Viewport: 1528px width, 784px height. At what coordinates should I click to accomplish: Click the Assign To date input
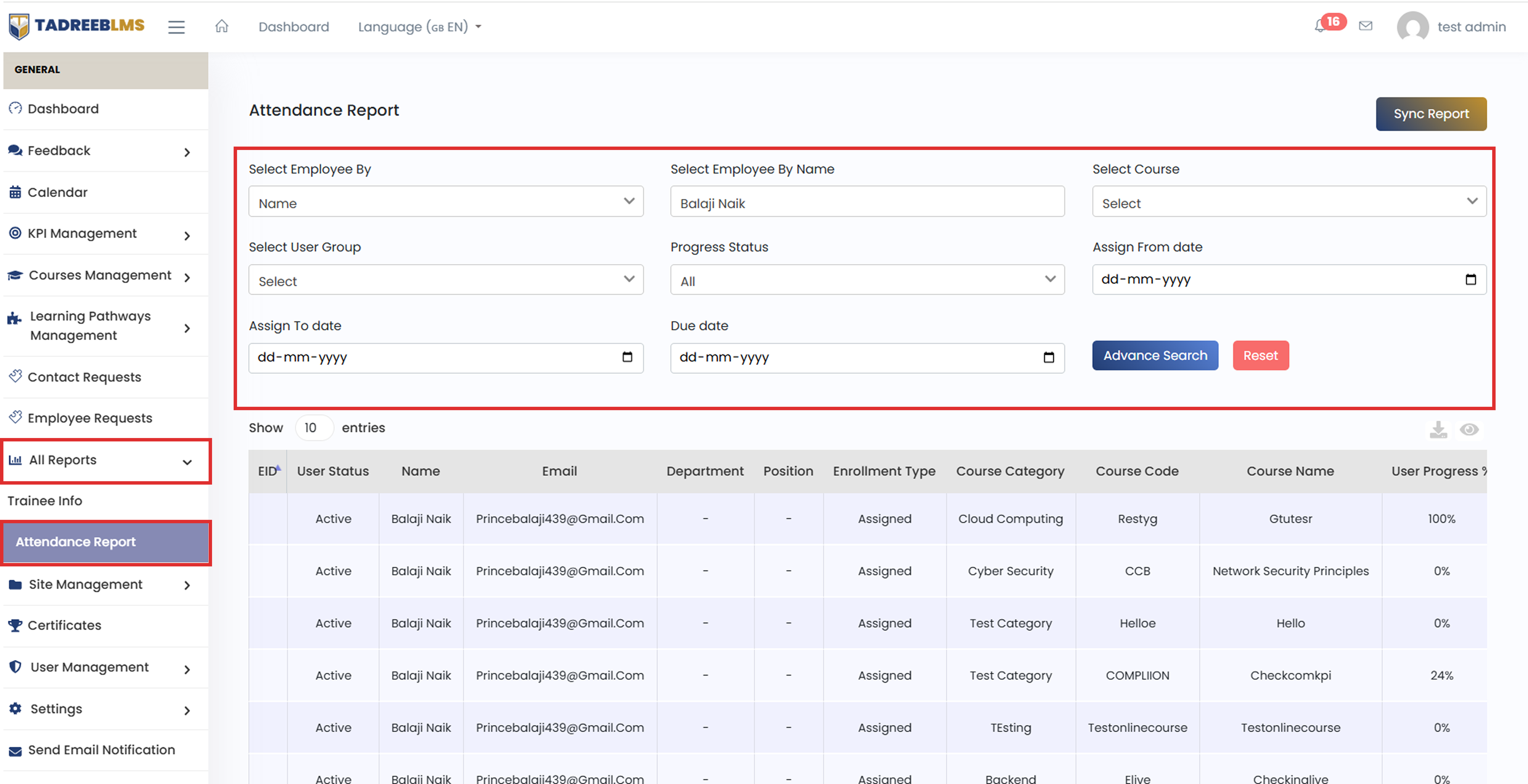[445, 358]
